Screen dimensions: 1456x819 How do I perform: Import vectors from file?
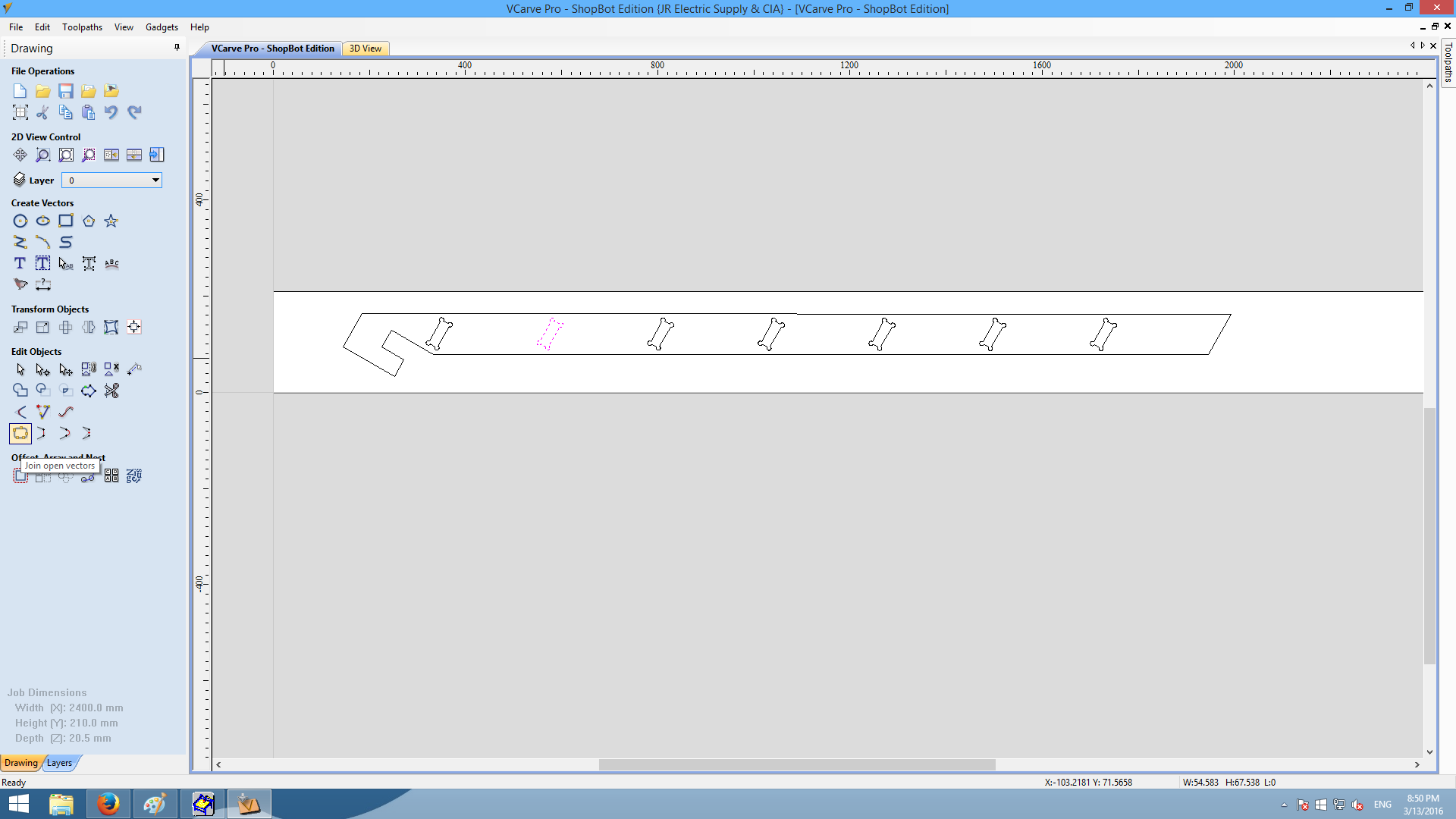click(89, 91)
